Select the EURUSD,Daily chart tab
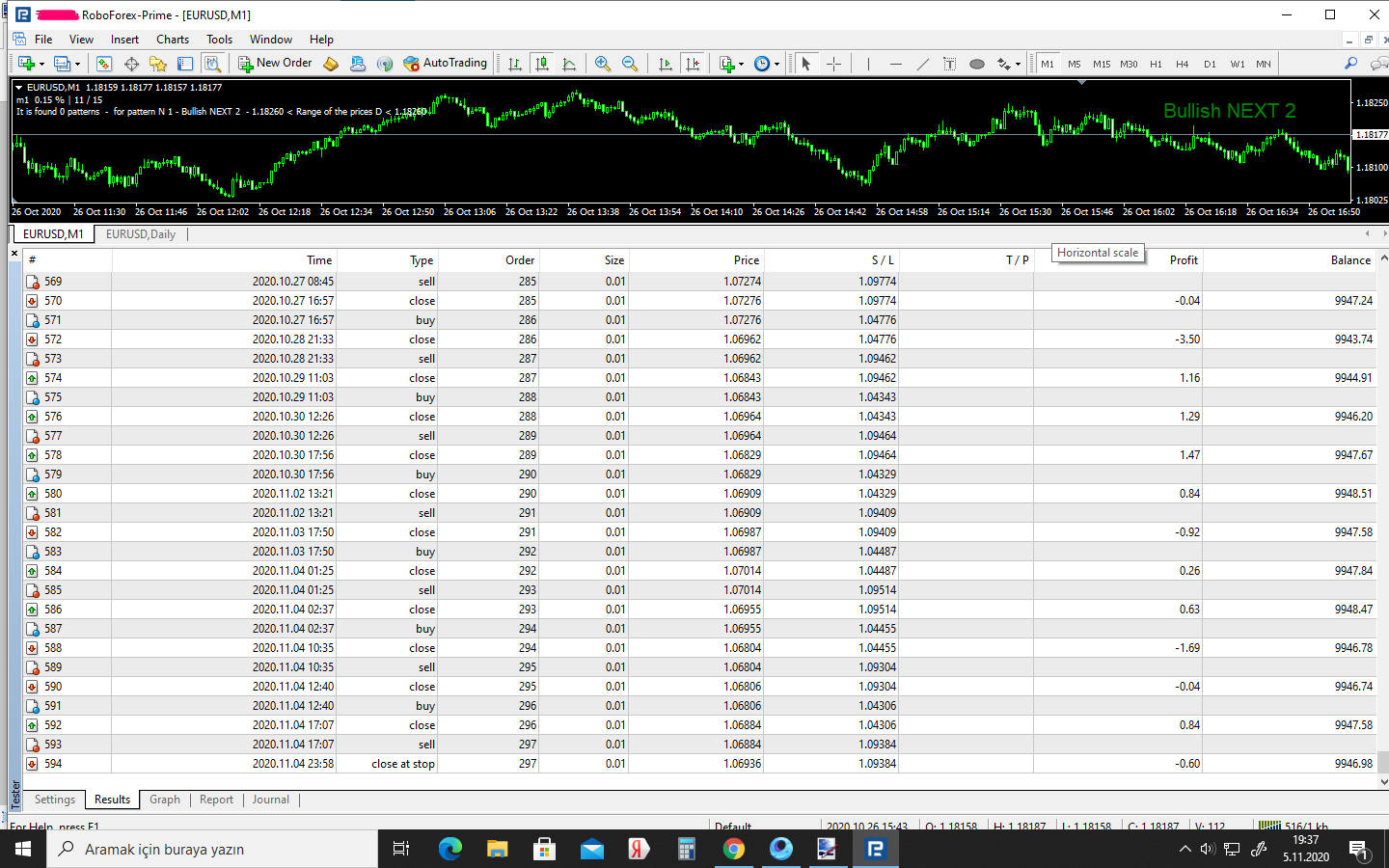Viewport: 1389px width, 868px height. pyautogui.click(x=141, y=234)
